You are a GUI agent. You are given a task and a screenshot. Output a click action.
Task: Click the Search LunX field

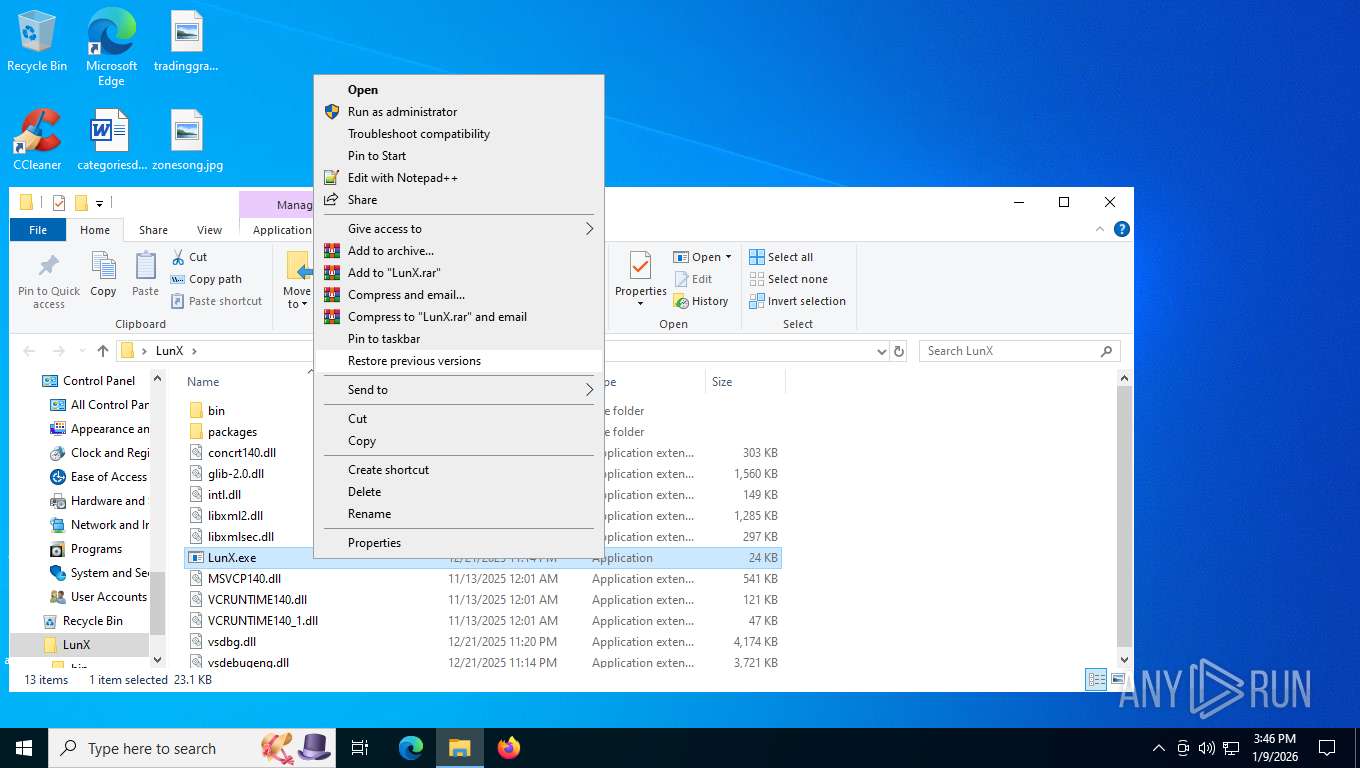click(x=1019, y=351)
